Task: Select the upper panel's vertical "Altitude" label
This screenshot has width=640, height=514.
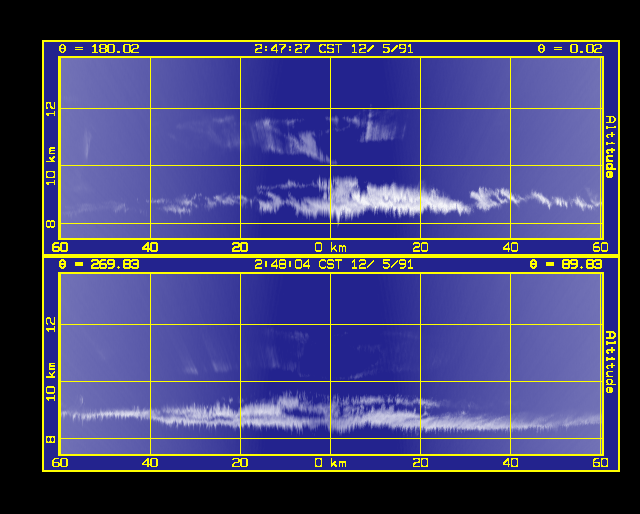Action: click(611, 147)
